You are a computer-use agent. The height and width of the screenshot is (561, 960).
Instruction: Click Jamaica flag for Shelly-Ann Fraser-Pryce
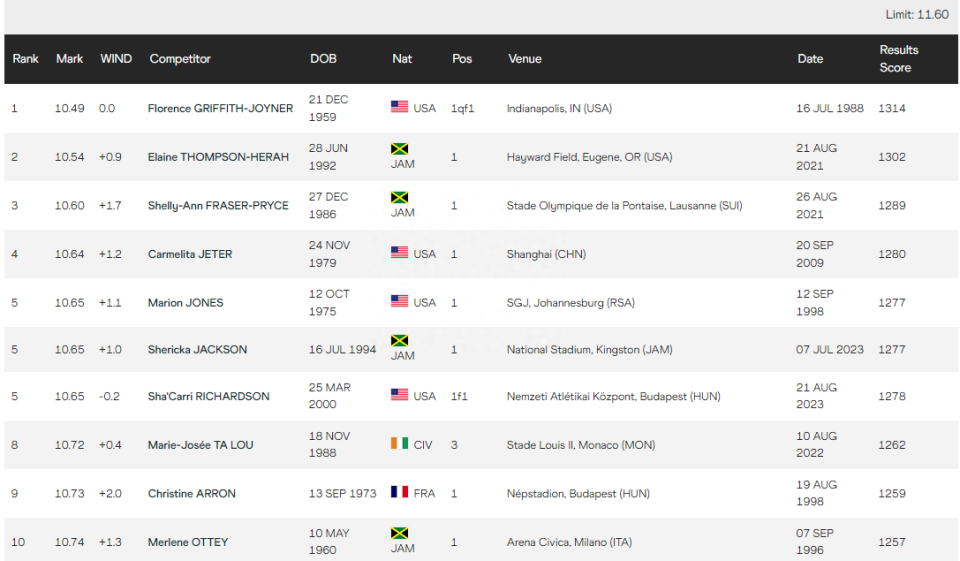point(399,197)
